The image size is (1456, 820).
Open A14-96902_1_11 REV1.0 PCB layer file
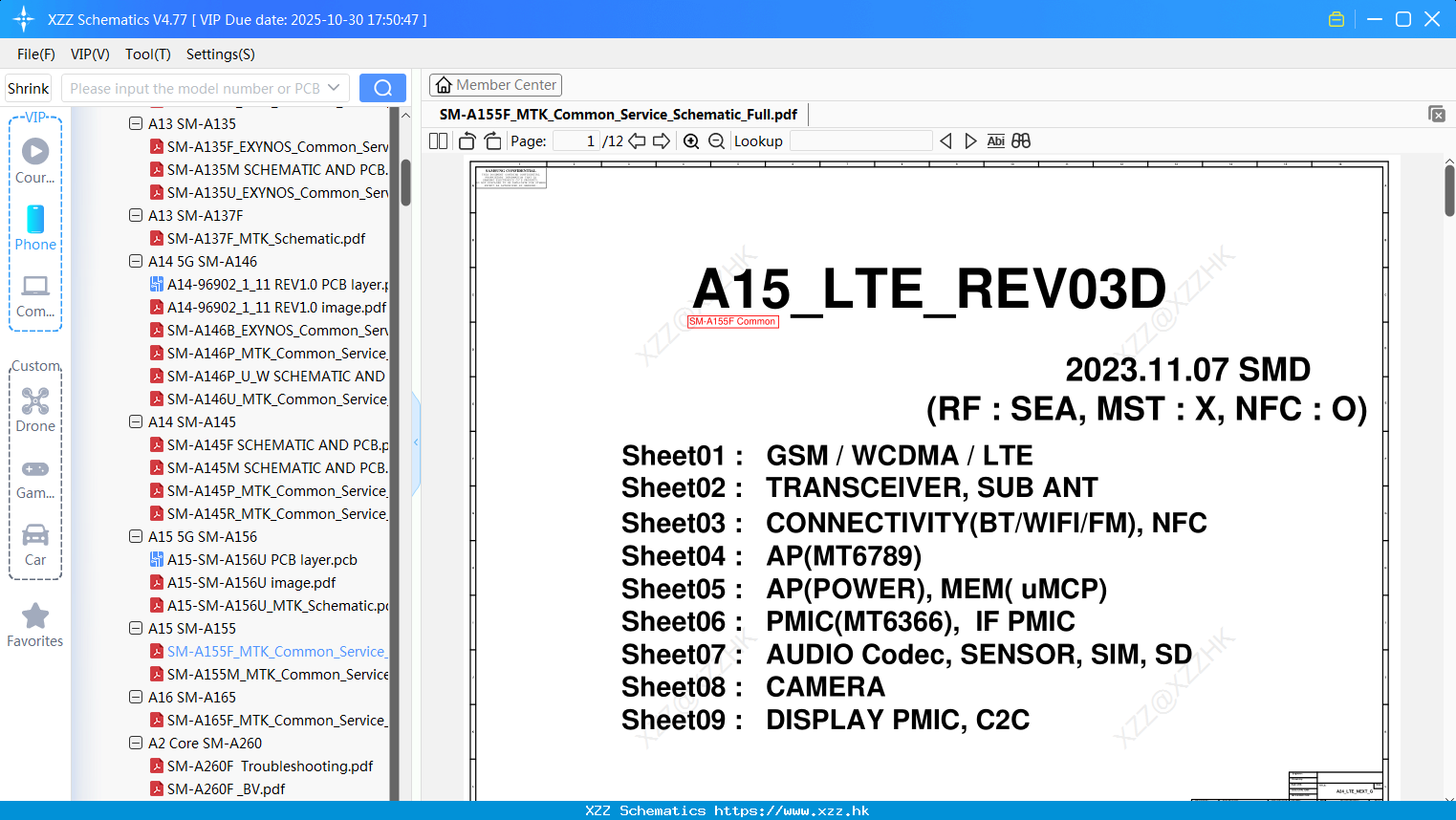coord(270,284)
